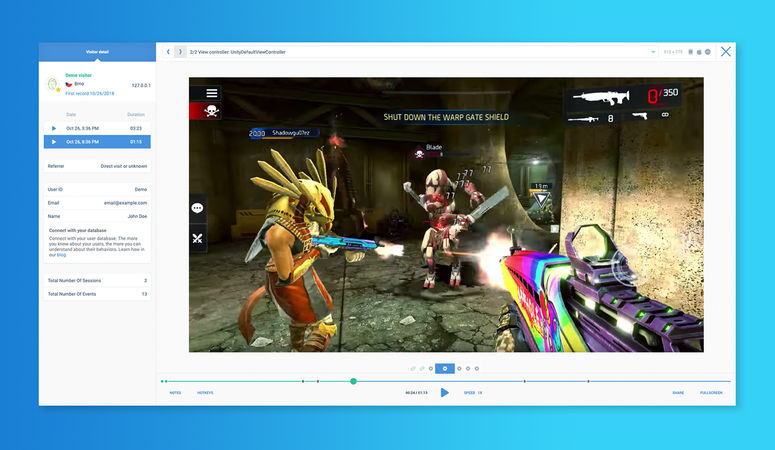Click the Date column header
Image resolution: width=775 pixels, height=450 pixels.
coord(71,114)
